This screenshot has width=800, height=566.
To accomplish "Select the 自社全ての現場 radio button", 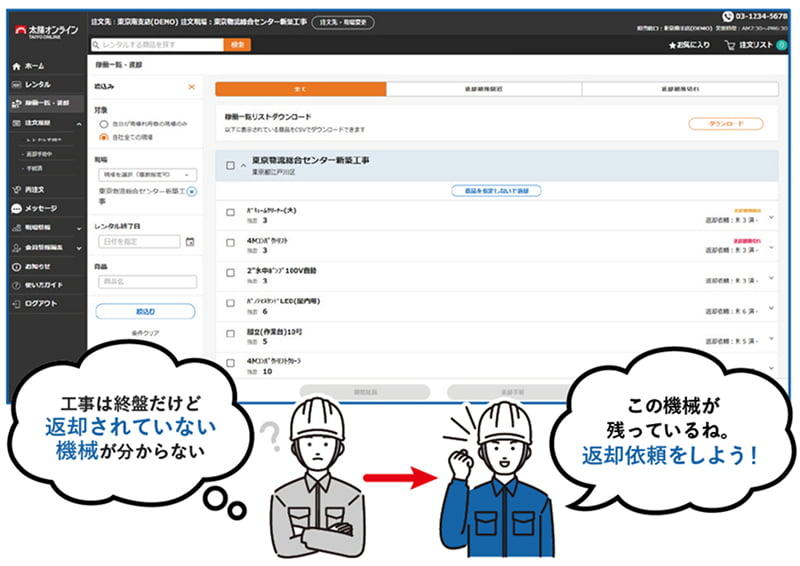I will 103,136.
